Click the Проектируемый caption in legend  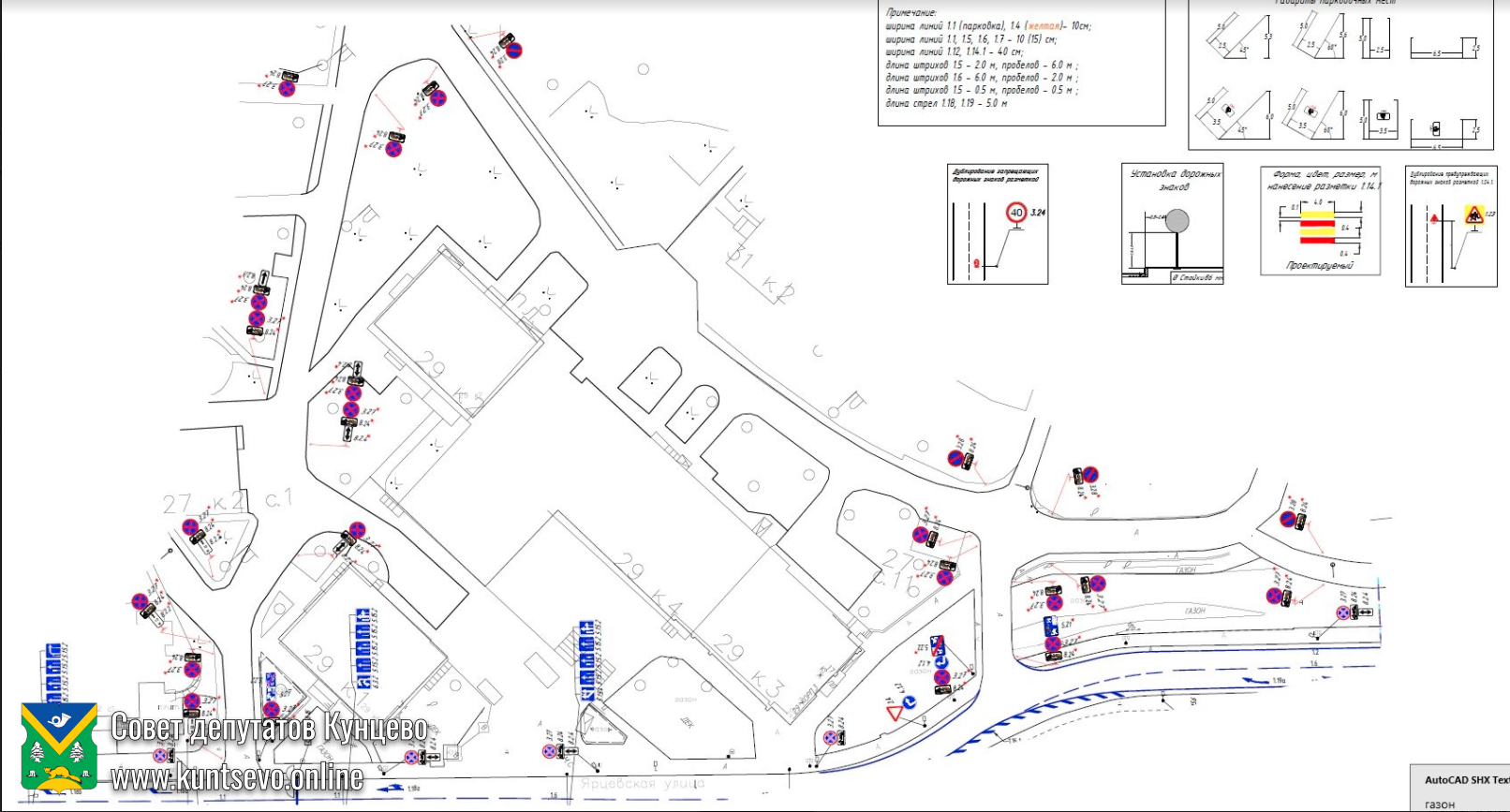click(1319, 266)
